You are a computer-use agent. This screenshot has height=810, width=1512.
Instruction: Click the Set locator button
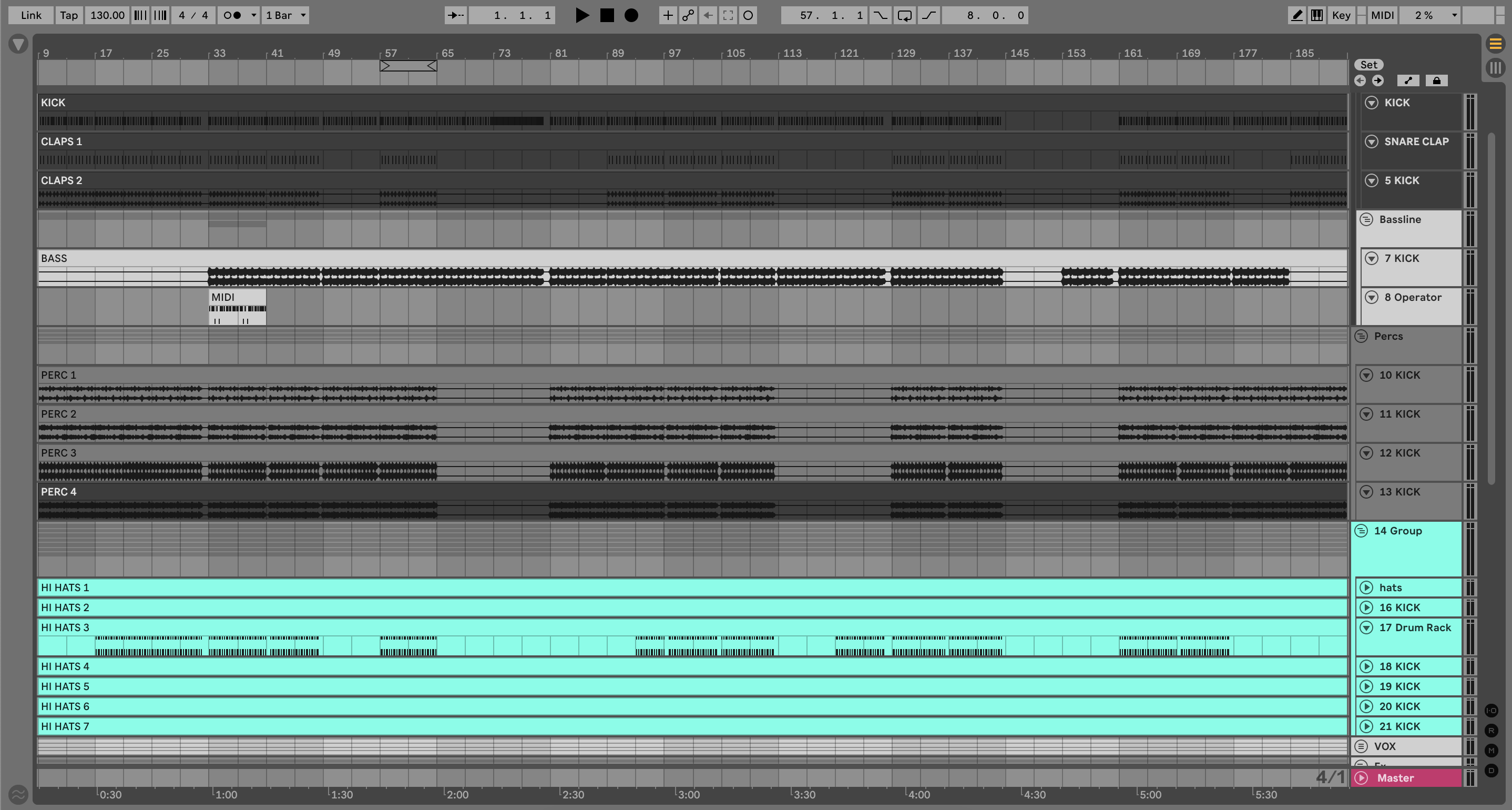coord(1368,65)
